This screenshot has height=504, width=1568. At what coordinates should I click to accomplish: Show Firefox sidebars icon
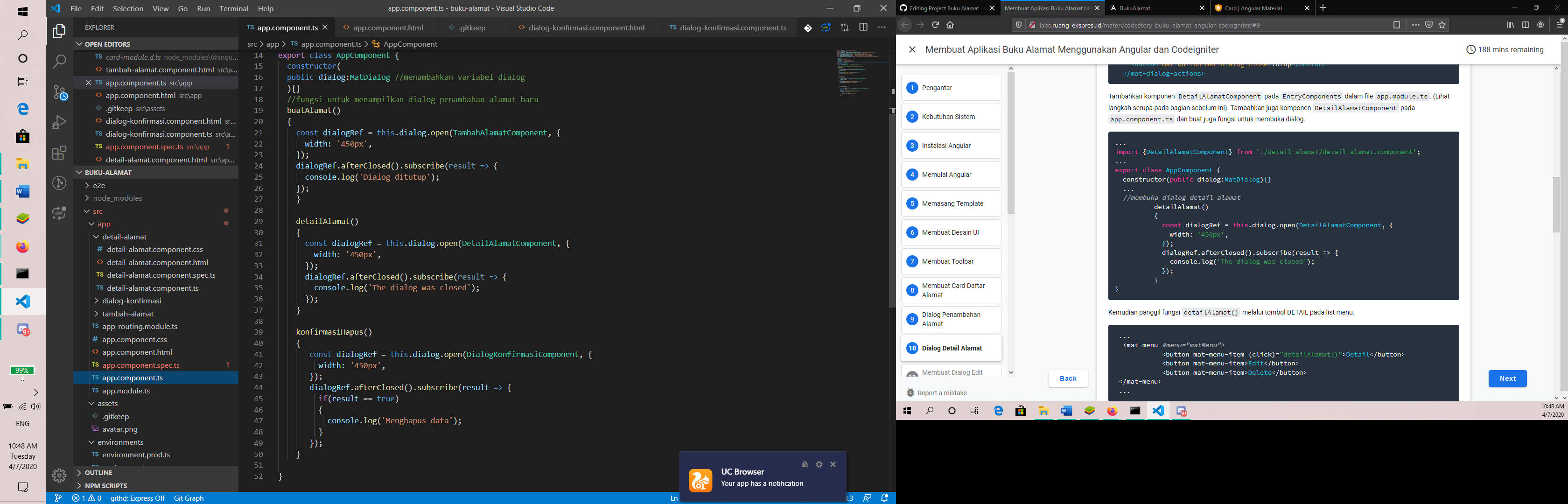tap(1526, 25)
